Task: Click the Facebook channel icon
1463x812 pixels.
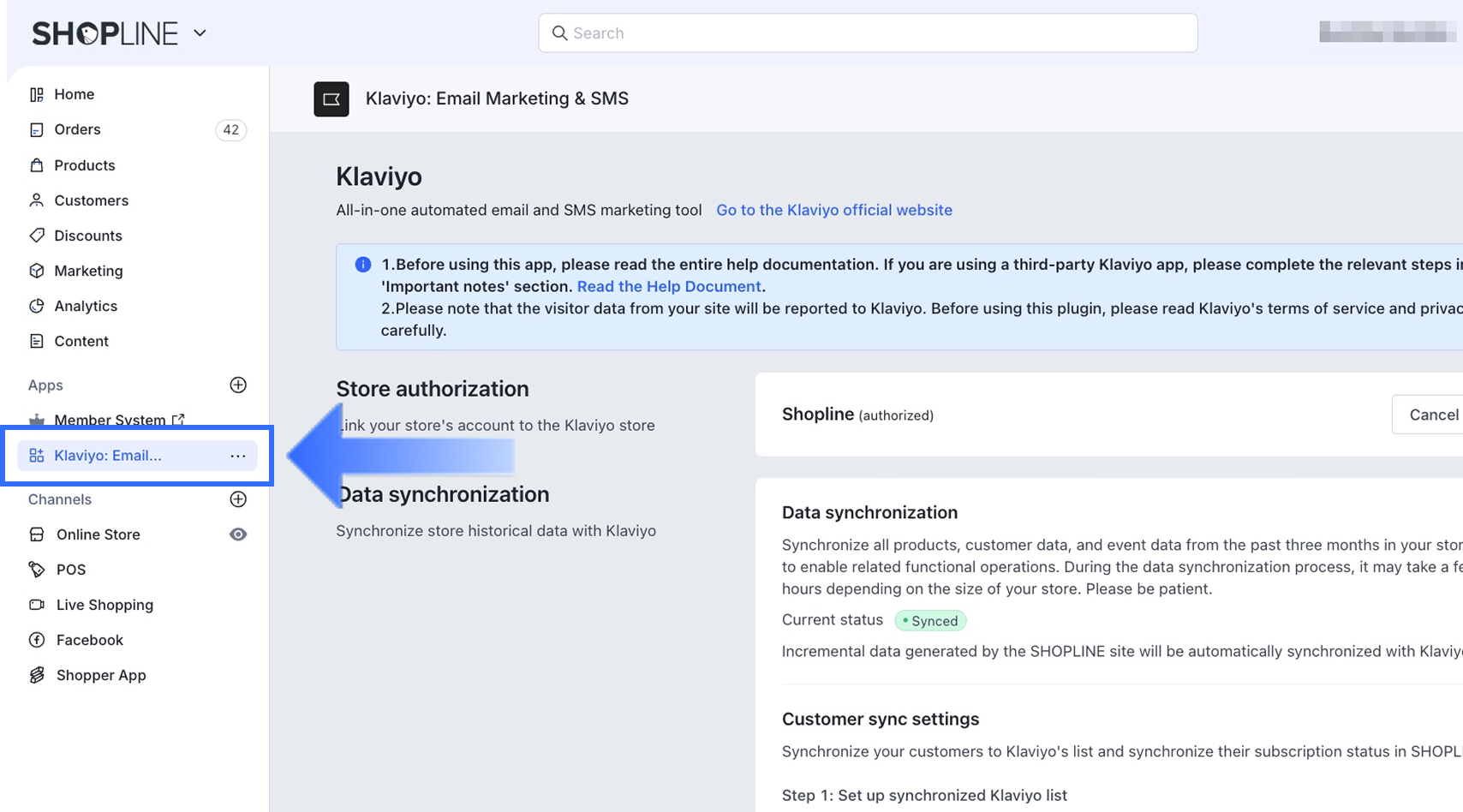Action: [x=37, y=640]
